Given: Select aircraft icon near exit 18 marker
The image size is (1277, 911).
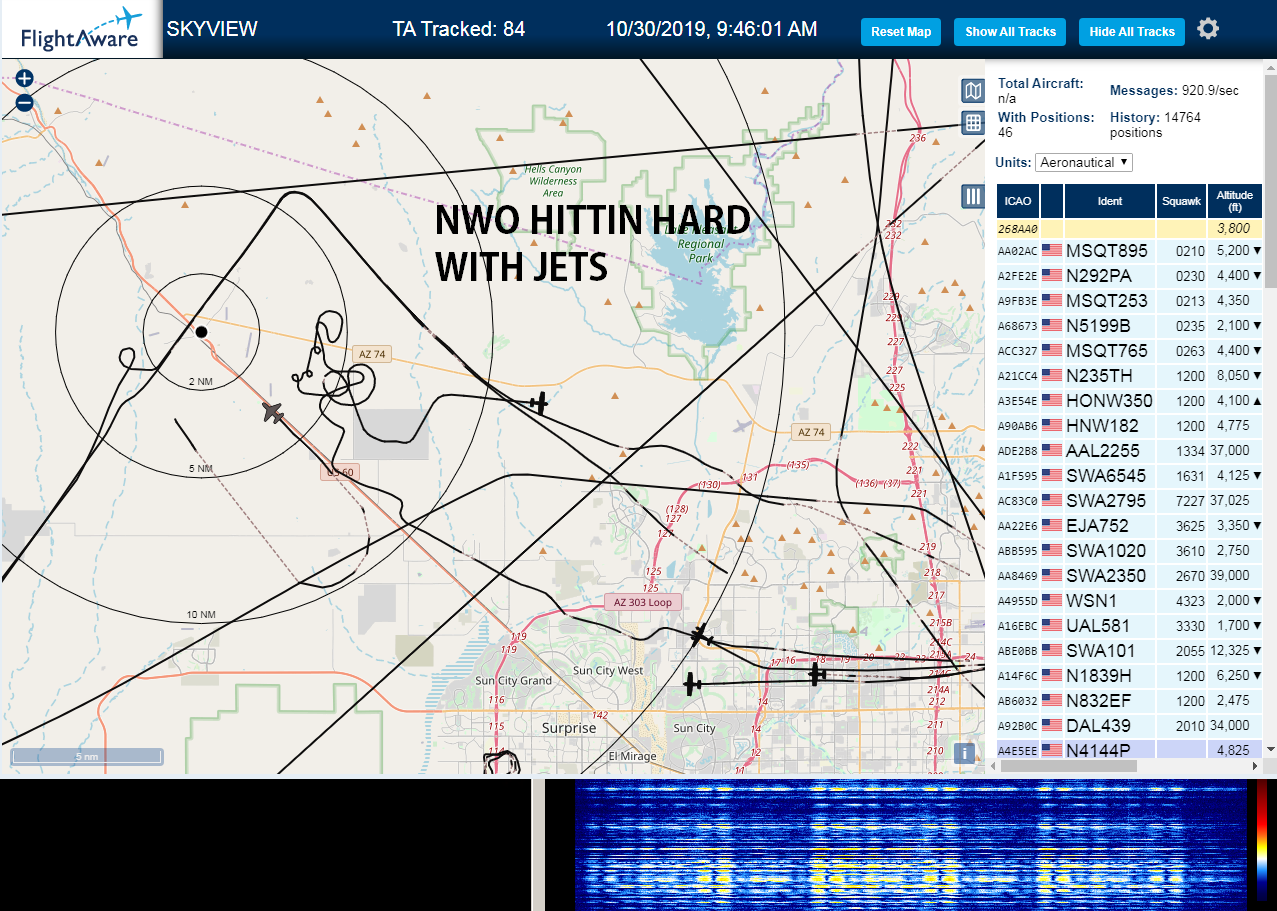Looking at the screenshot, I should click(817, 675).
